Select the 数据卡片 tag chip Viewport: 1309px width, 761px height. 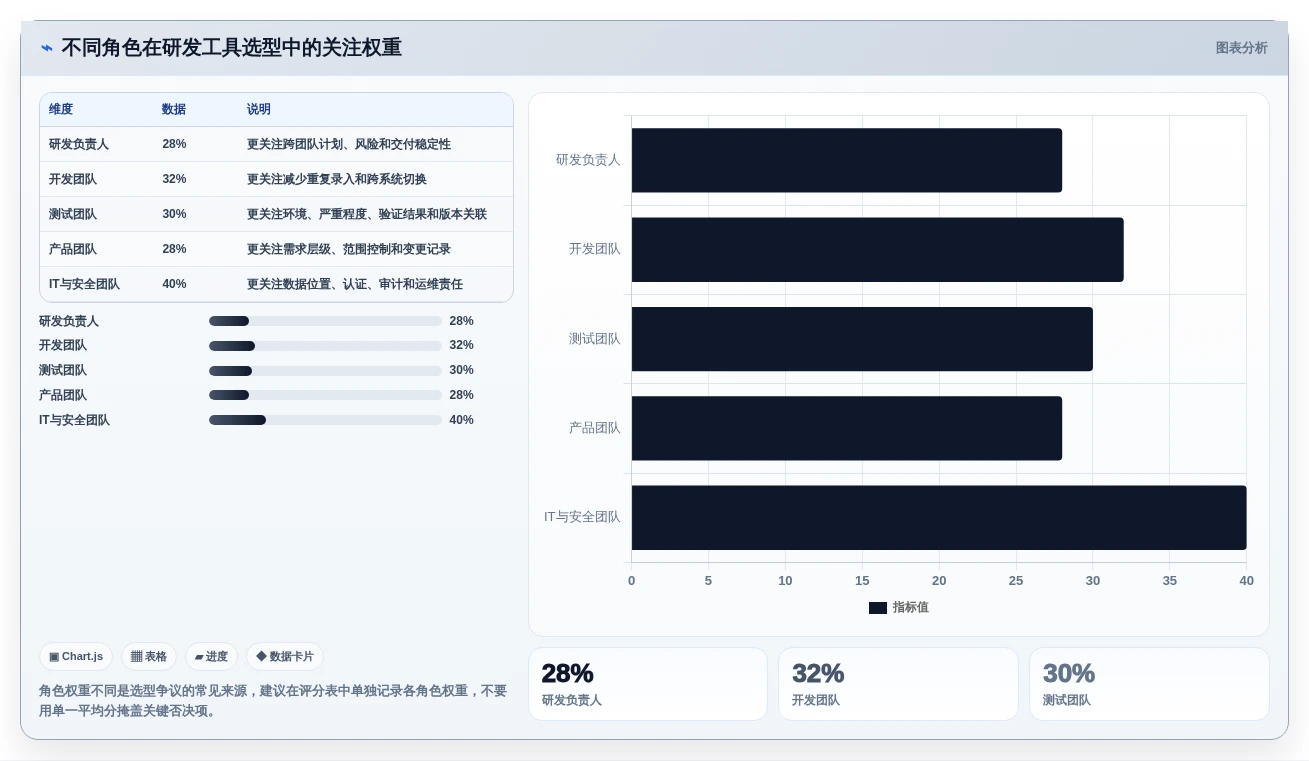(285, 657)
